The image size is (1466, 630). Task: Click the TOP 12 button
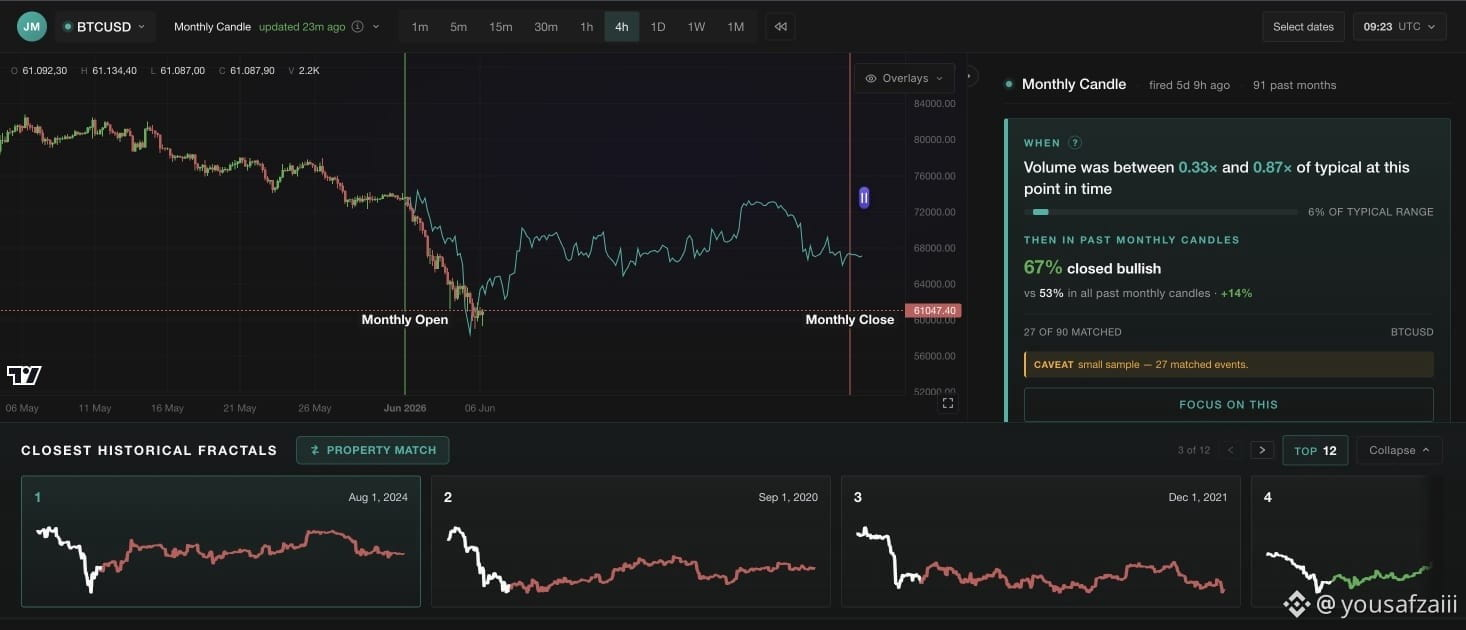click(x=1315, y=450)
